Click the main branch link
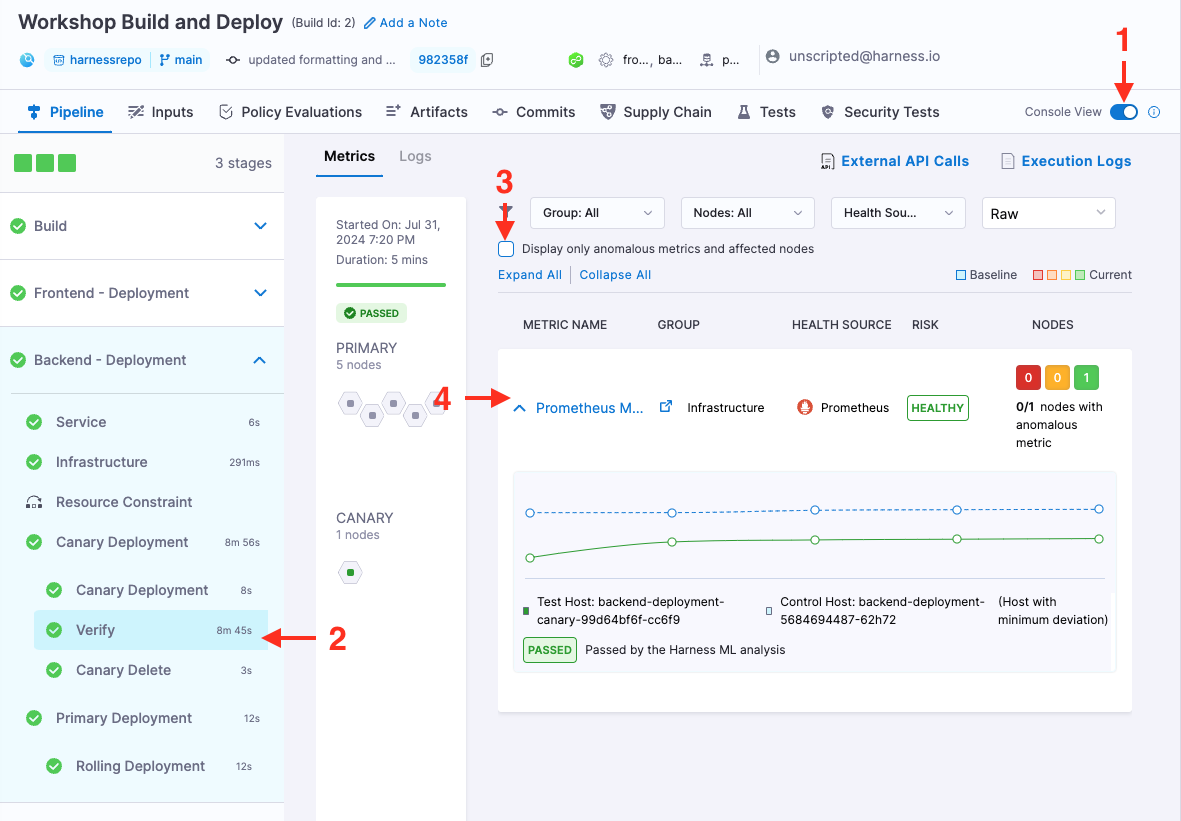 [x=181, y=60]
